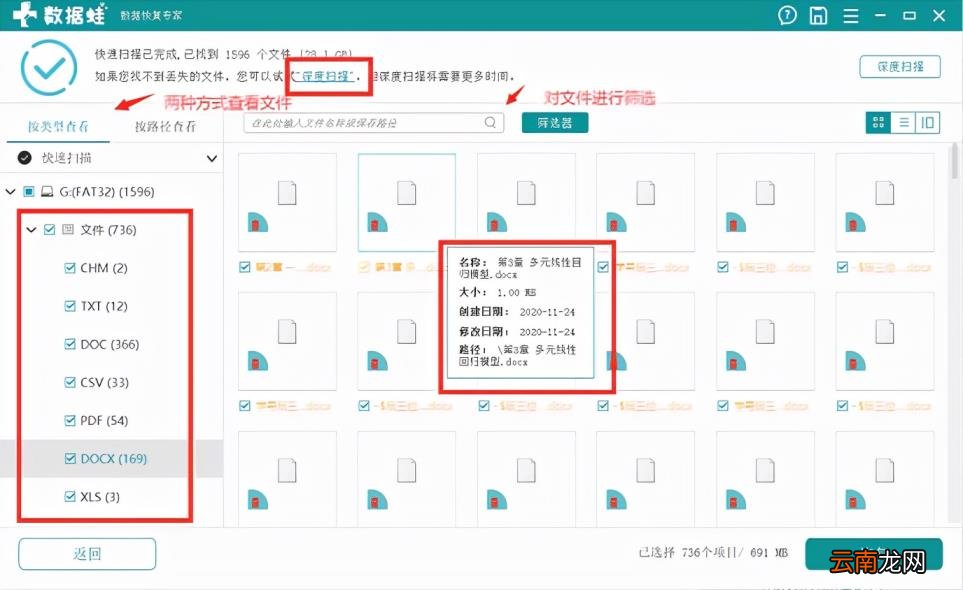Click into the file name search field

pos(373,123)
